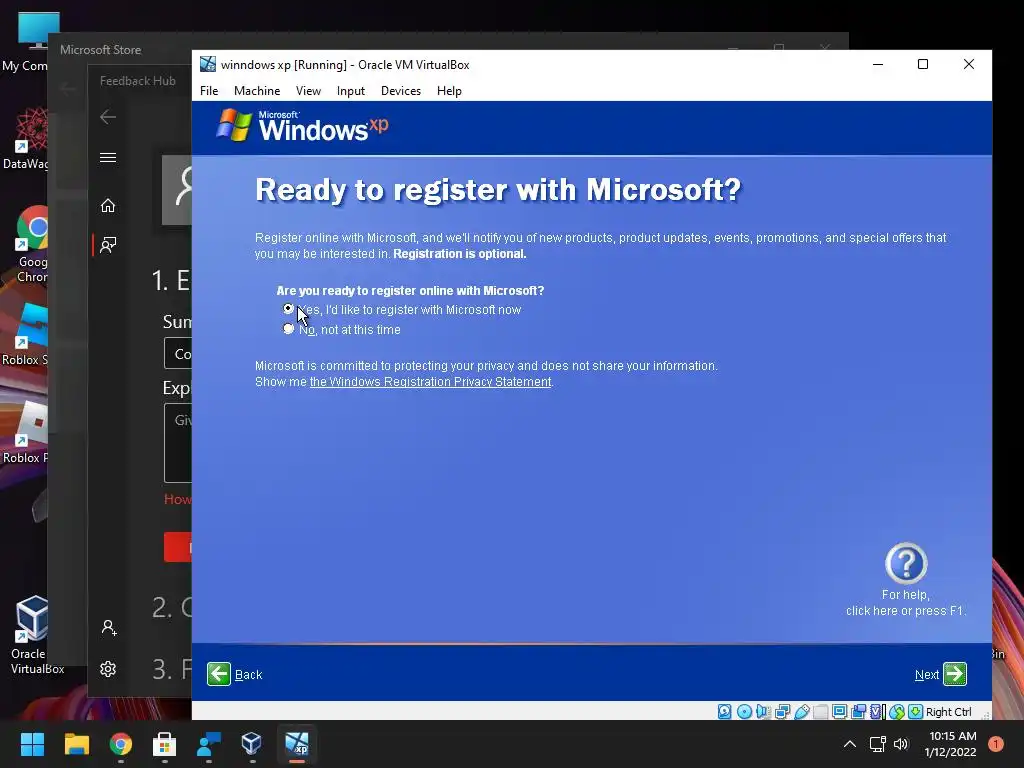Open the notification badge in system tray
Screen dimensions: 1024x768
point(996,744)
